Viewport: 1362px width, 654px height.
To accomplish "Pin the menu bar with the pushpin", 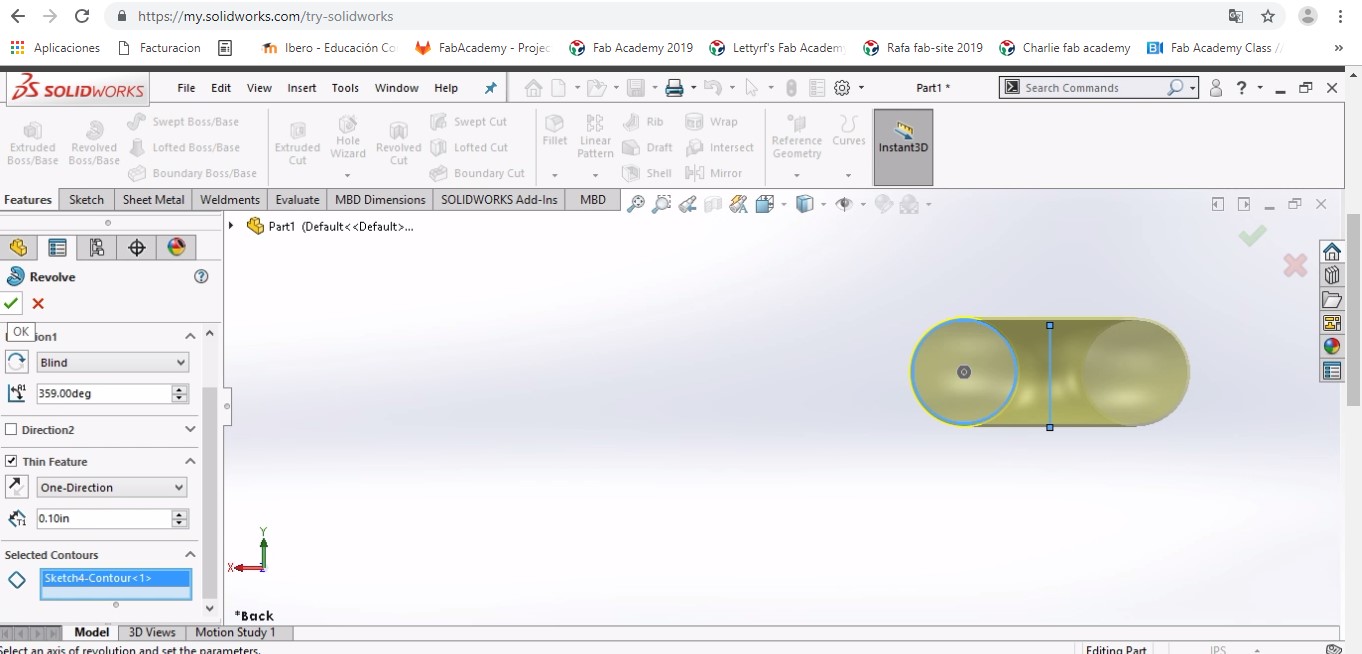I will pyautogui.click(x=490, y=88).
